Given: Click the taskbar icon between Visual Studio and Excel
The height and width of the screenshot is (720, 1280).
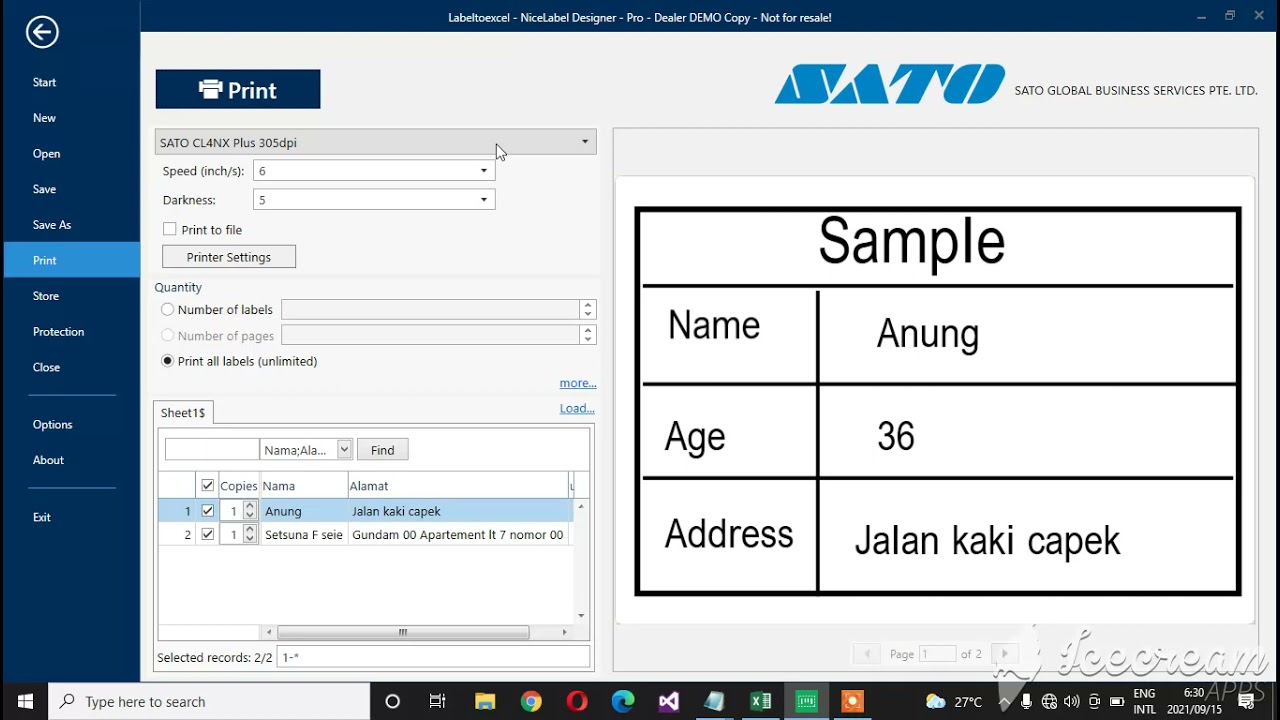Looking at the screenshot, I should 715,701.
